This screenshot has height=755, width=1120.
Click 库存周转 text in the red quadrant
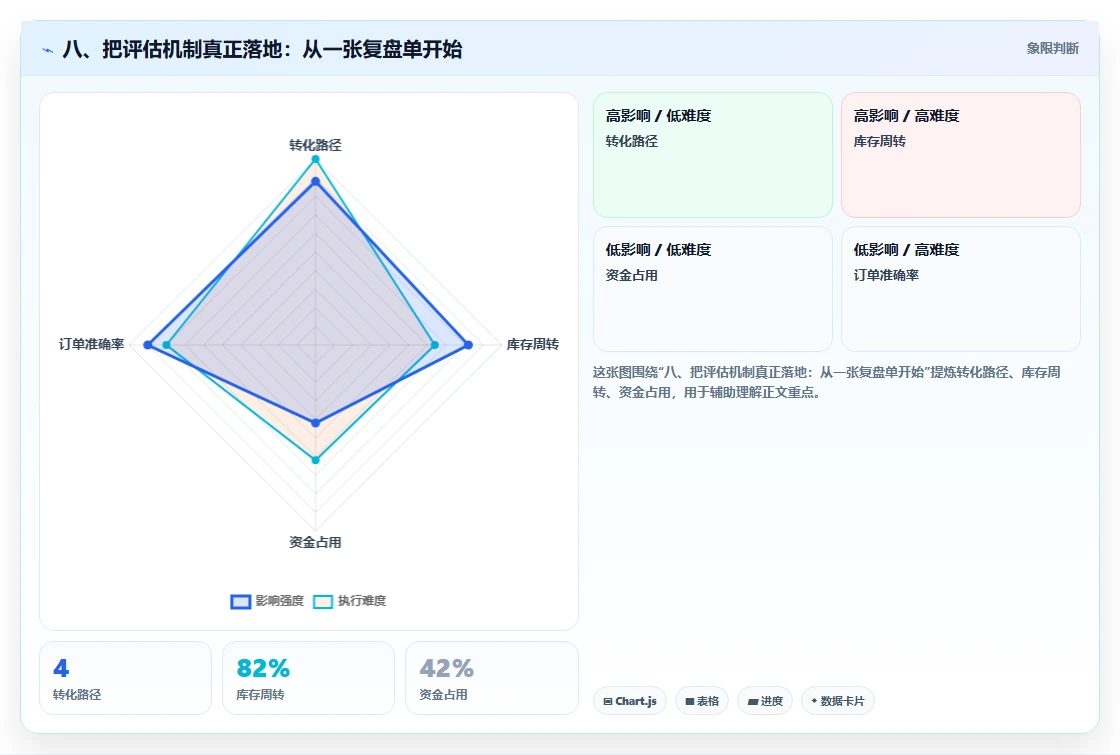click(x=879, y=141)
